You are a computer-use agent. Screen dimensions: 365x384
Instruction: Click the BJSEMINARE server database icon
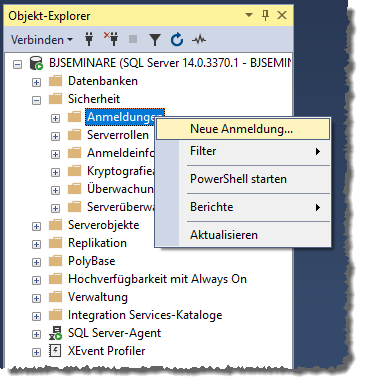36,63
